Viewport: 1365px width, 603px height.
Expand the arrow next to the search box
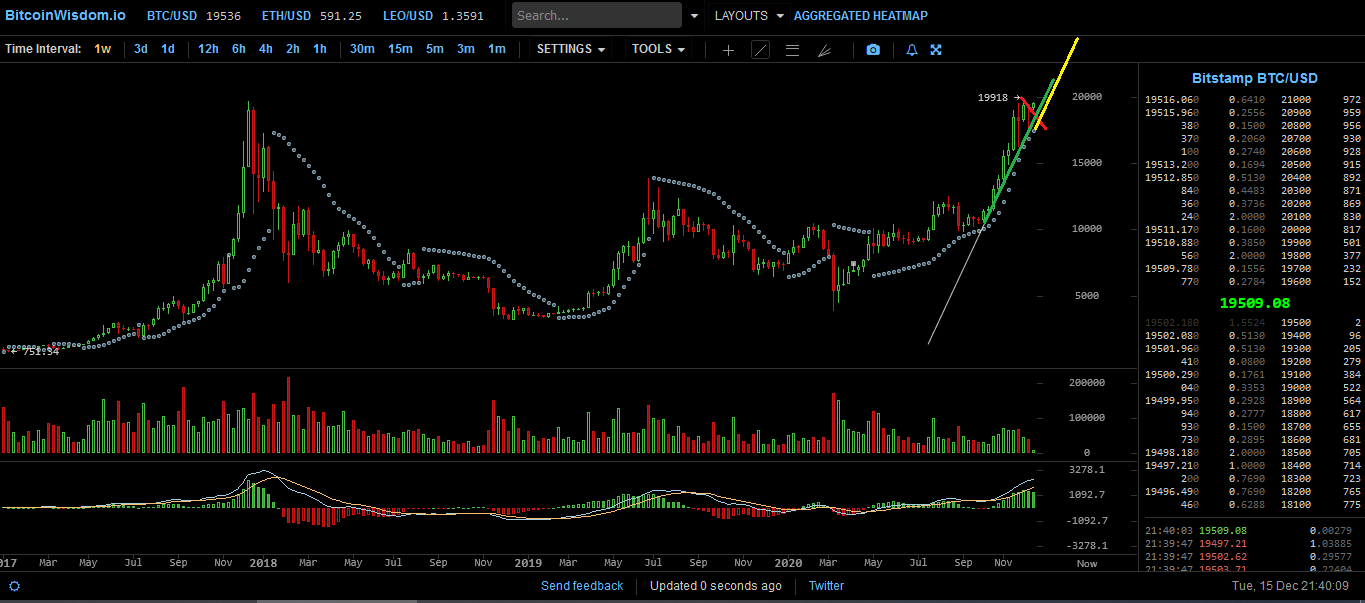tap(695, 16)
